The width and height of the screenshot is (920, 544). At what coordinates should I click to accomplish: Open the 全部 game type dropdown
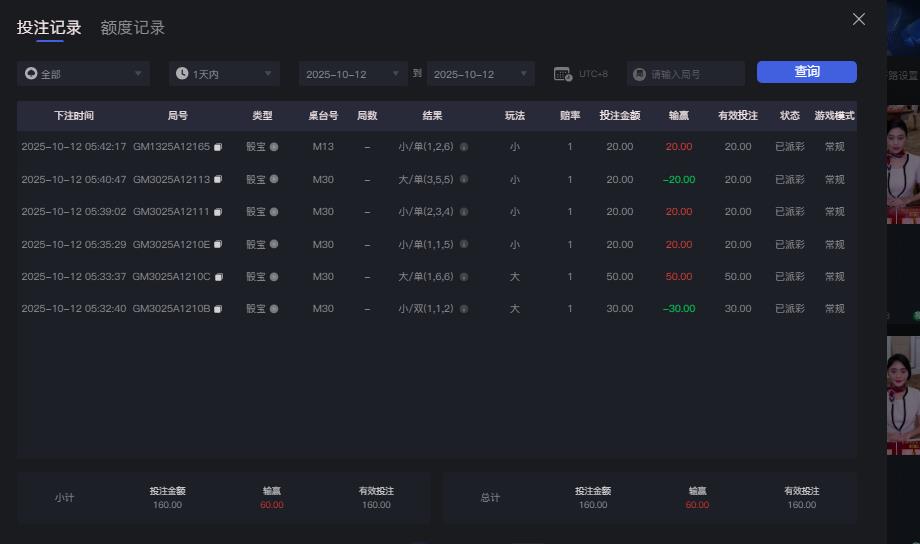tap(83, 74)
